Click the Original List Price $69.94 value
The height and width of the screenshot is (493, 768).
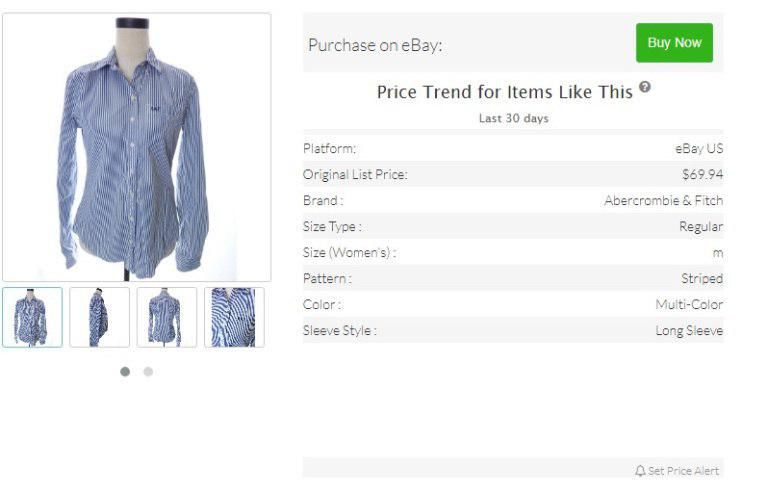coord(702,174)
